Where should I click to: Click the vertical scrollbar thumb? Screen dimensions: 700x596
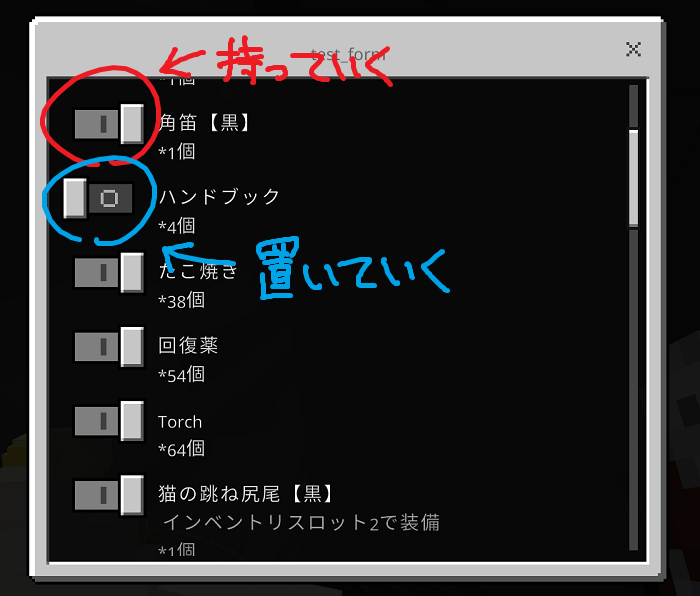point(633,178)
